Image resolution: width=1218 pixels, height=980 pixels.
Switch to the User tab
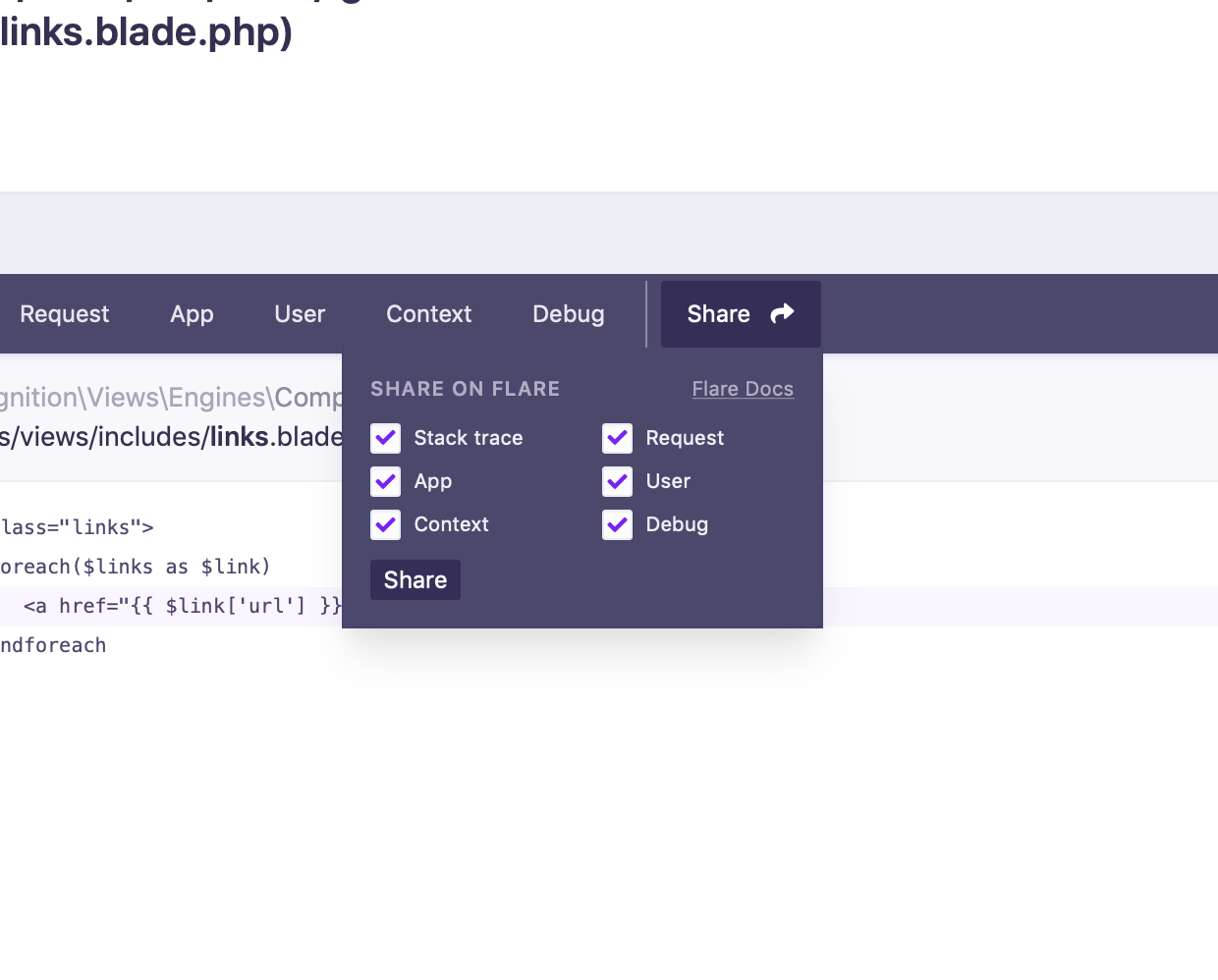click(300, 314)
